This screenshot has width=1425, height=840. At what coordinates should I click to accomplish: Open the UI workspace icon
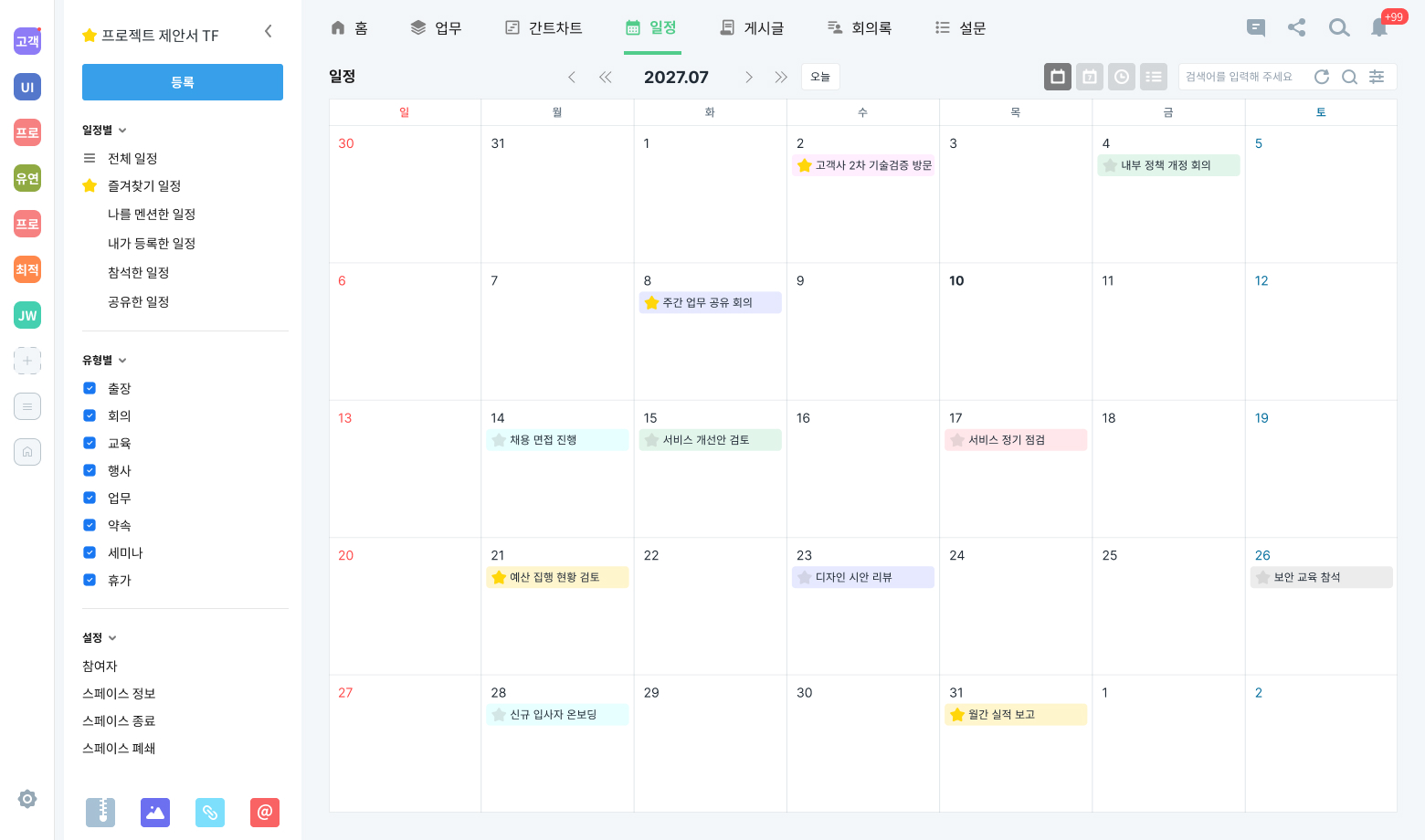click(27, 87)
